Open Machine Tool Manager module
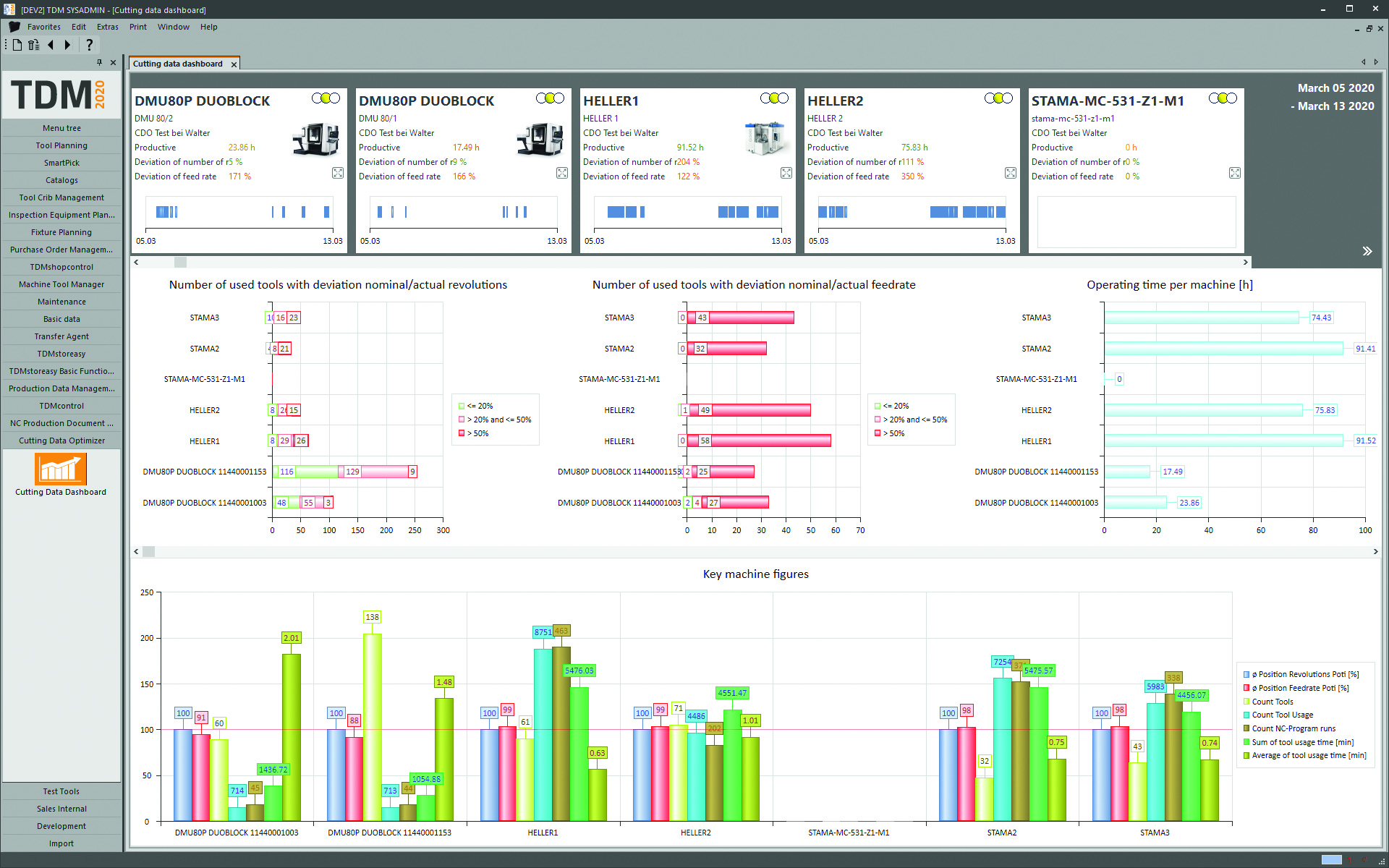The height and width of the screenshot is (868, 1389). pos(61,284)
